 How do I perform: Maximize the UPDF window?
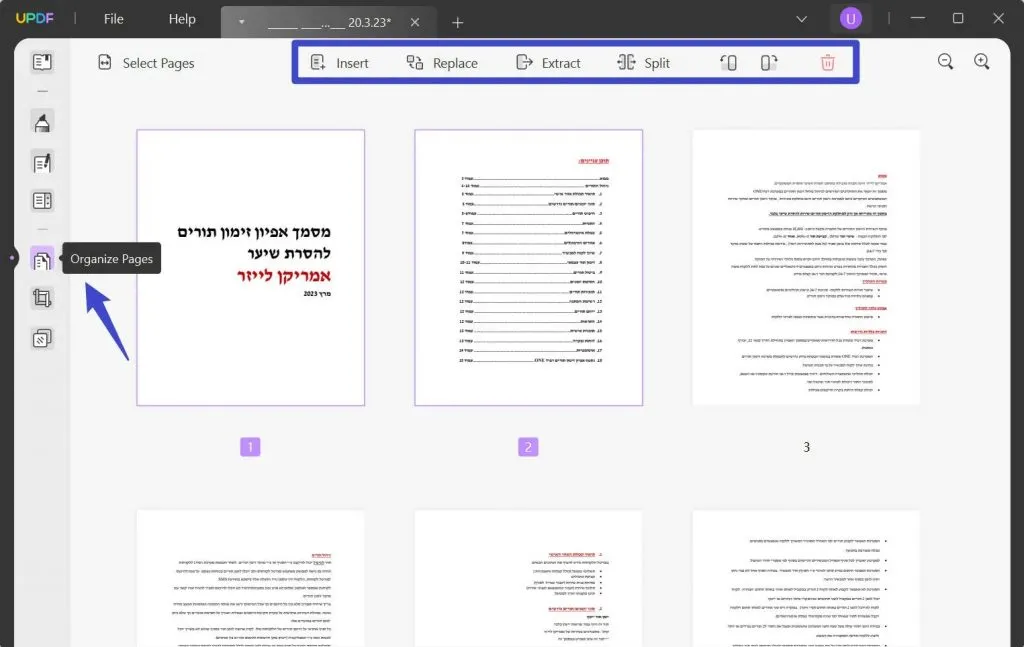pos(958,18)
